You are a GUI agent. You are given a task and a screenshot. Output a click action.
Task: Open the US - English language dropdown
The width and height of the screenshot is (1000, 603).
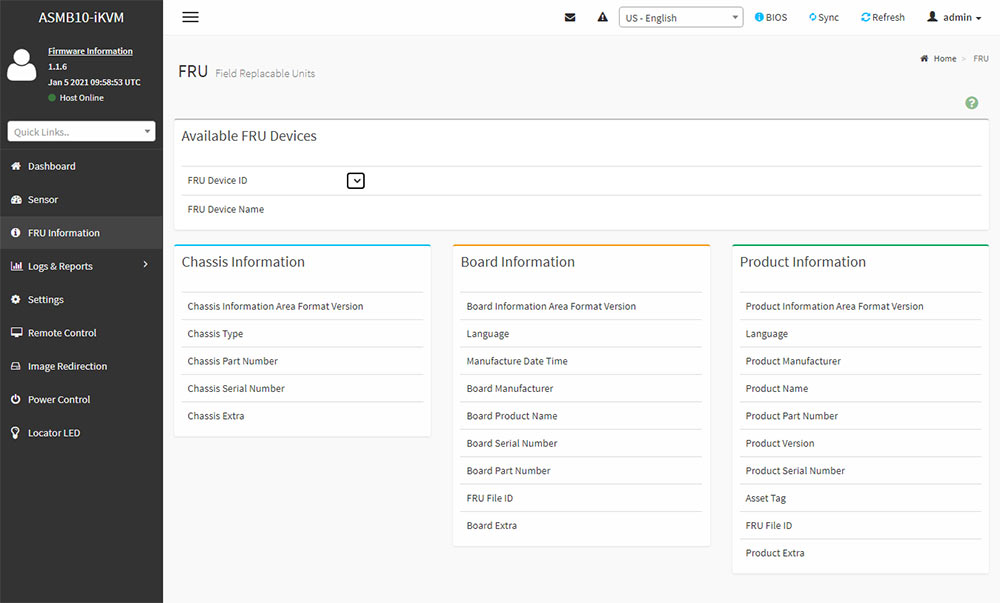pos(680,17)
